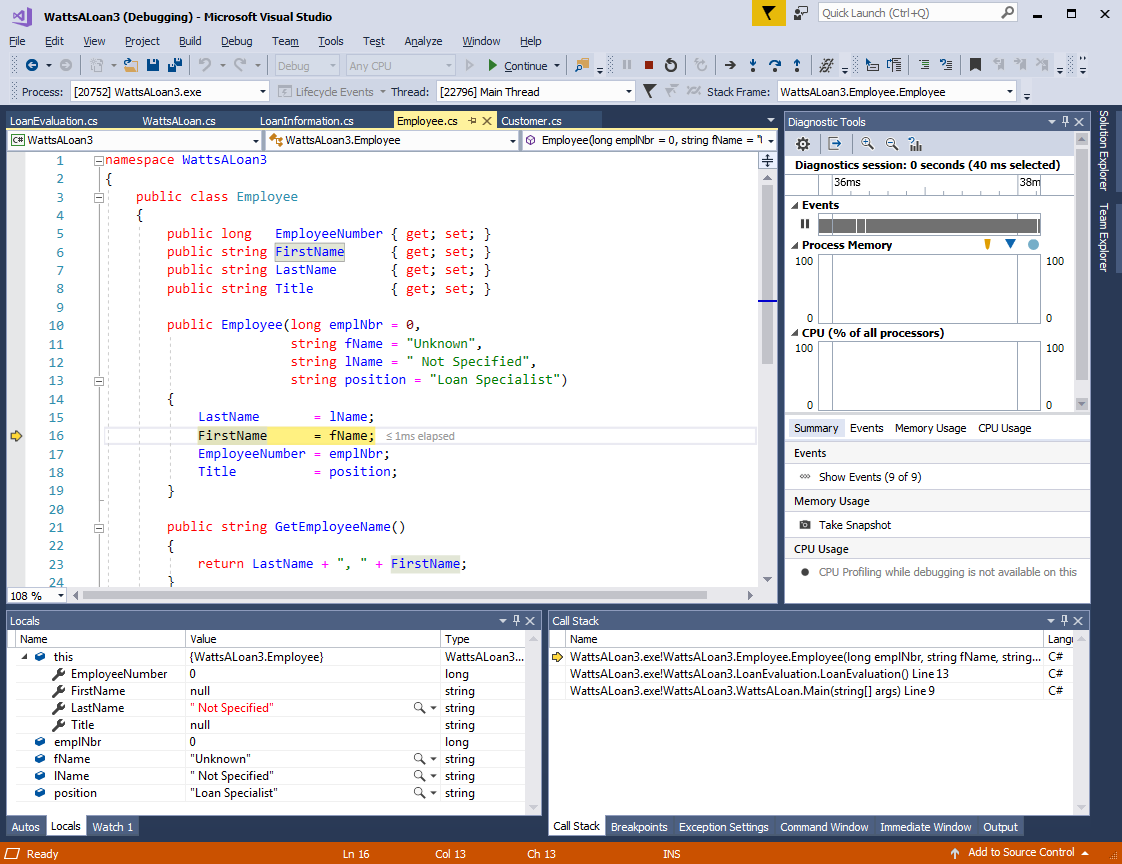Switch to the Customer.cs tab
Image resolution: width=1122 pixels, height=864 pixels.
[x=531, y=121]
